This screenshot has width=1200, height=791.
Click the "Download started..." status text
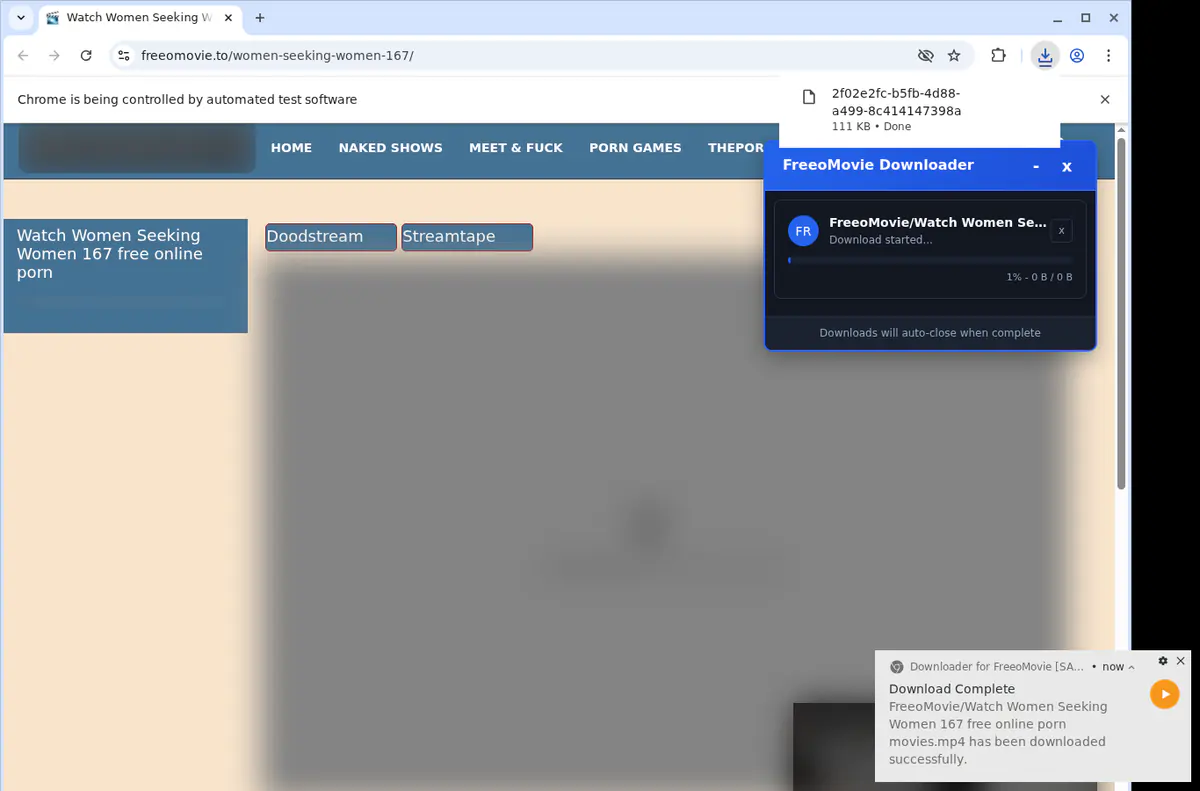point(881,240)
